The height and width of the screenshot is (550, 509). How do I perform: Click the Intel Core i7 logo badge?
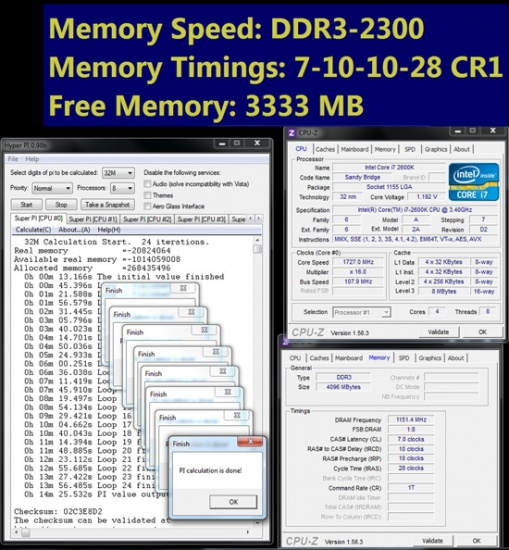pos(474,182)
